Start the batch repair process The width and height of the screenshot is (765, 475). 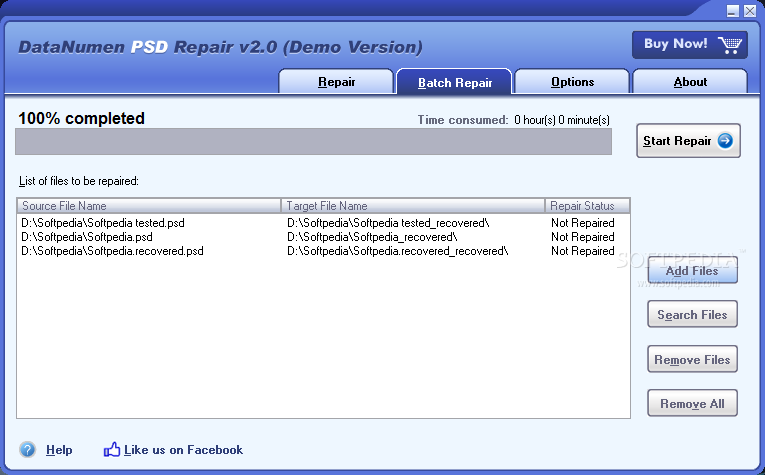tap(688, 140)
